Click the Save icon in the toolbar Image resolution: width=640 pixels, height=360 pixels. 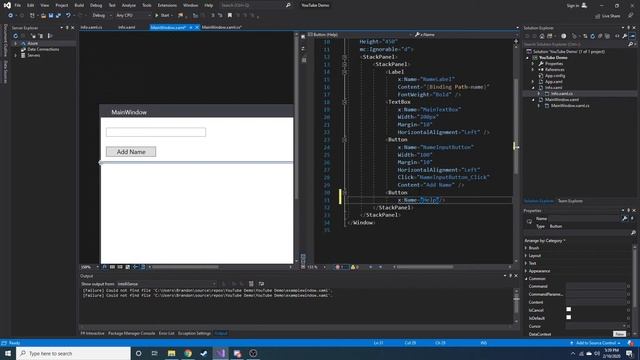pyautogui.click(x=51, y=16)
